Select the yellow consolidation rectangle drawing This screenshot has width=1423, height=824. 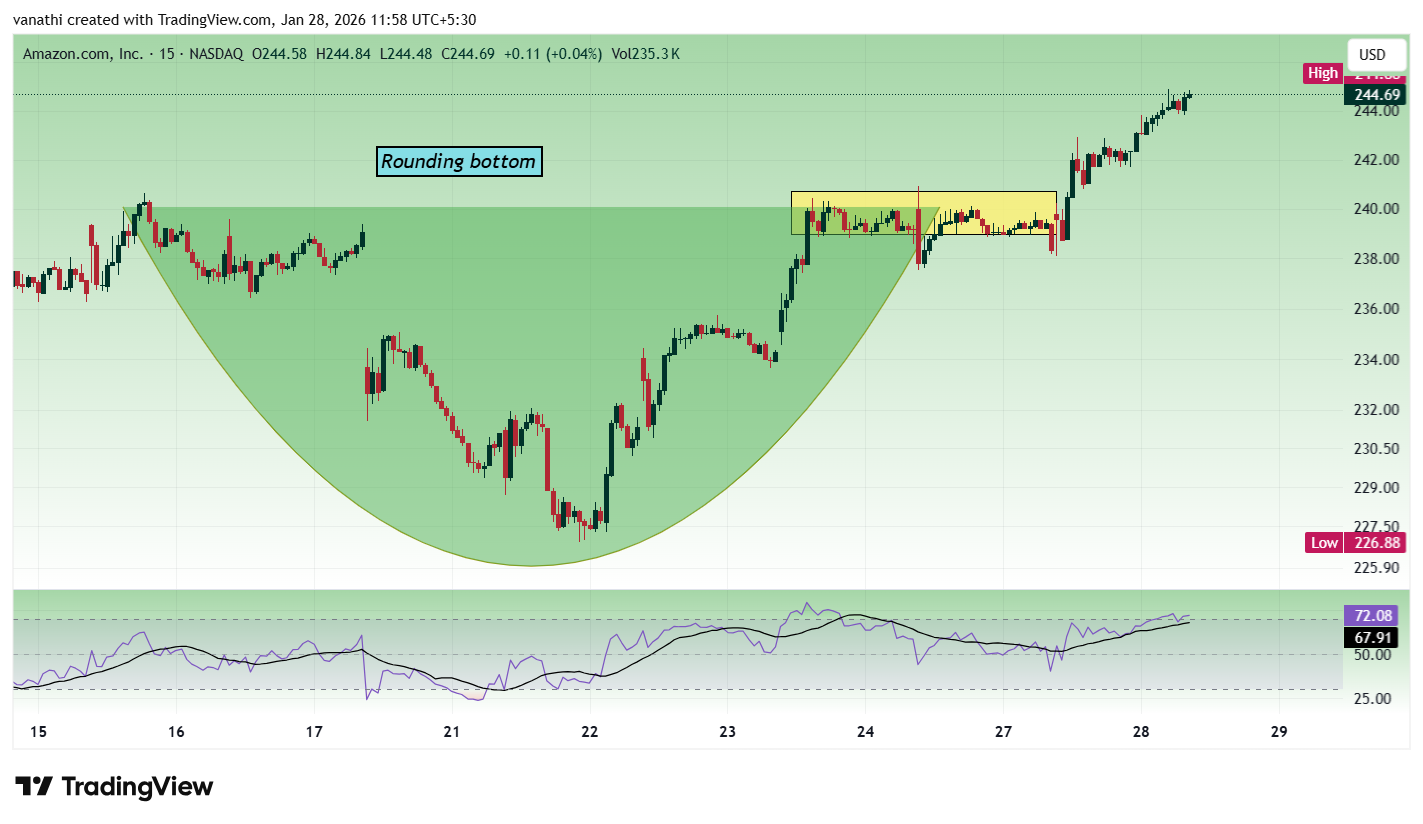pyautogui.click(x=924, y=213)
